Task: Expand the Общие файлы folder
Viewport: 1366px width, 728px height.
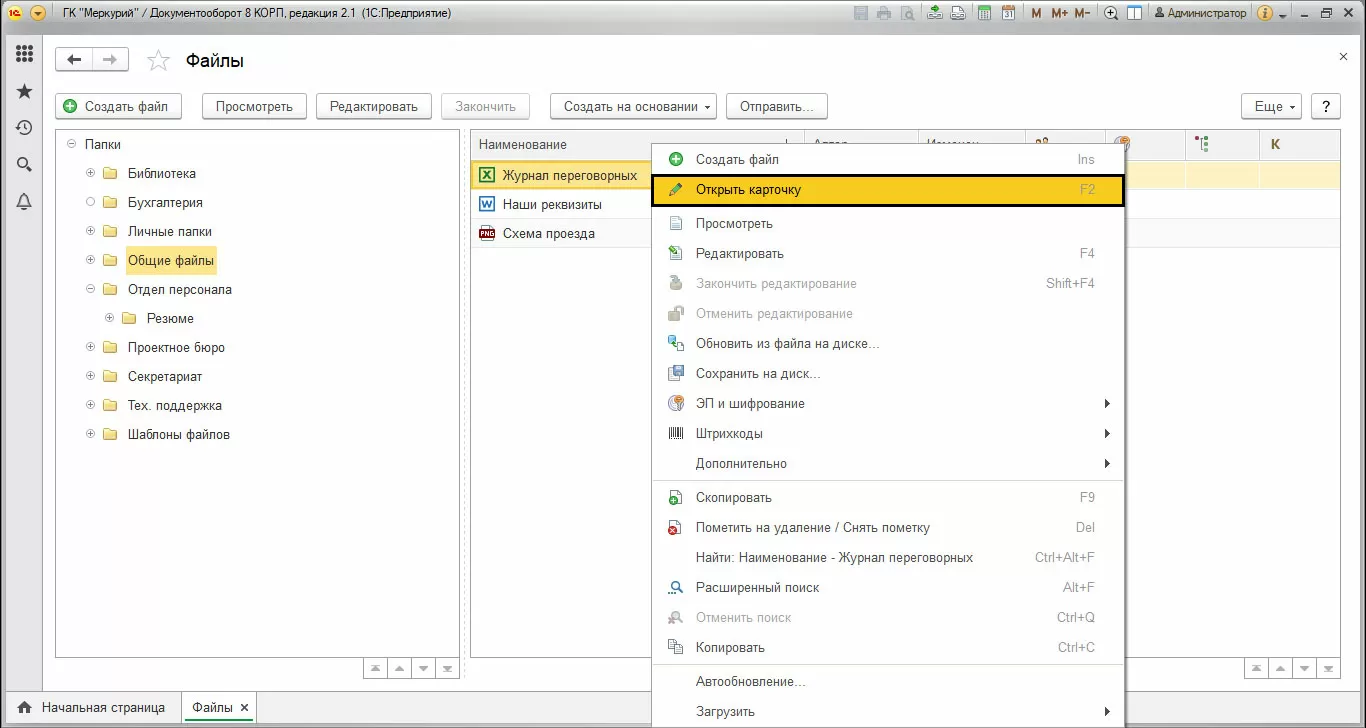Action: 90,260
